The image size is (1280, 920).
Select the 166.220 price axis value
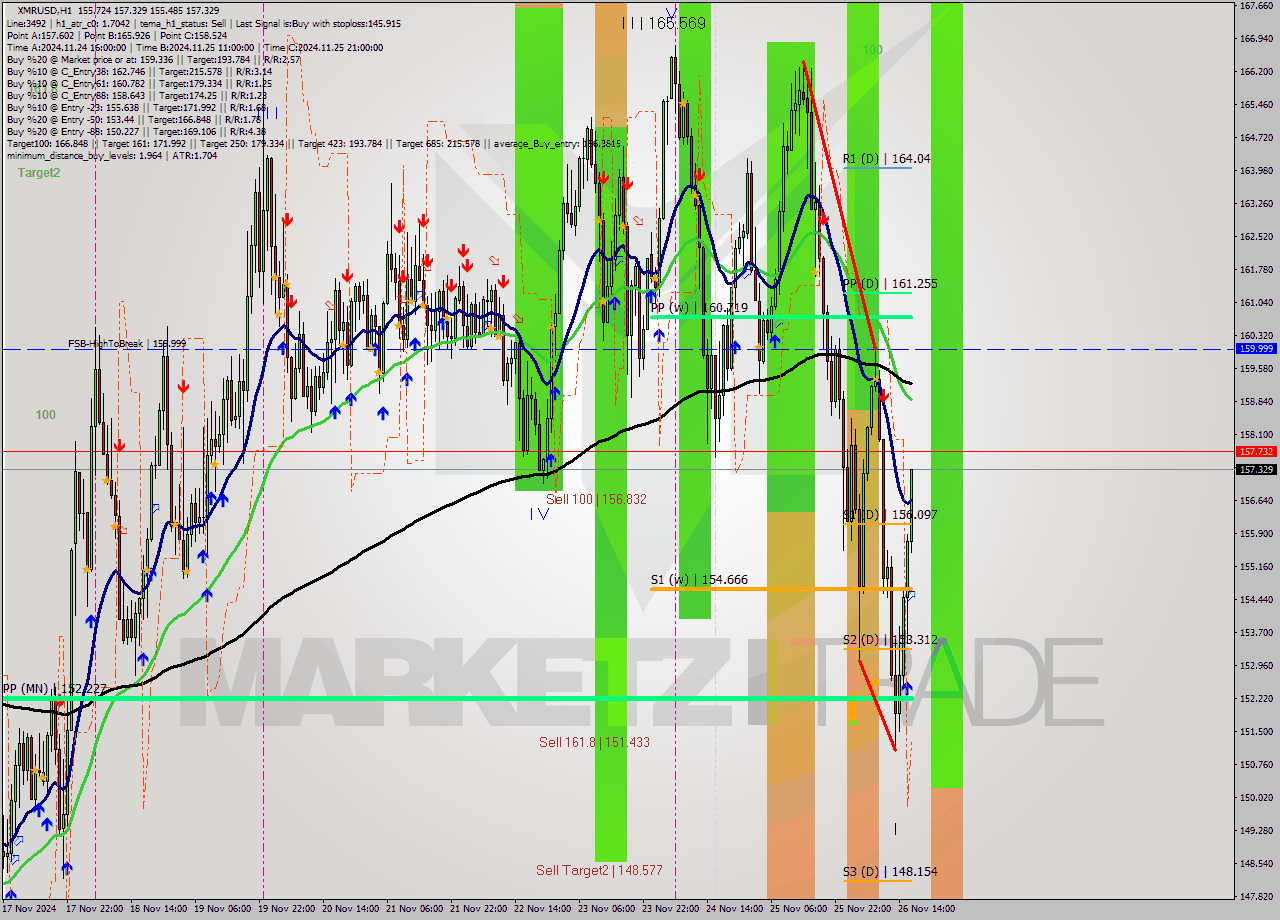(1256, 72)
